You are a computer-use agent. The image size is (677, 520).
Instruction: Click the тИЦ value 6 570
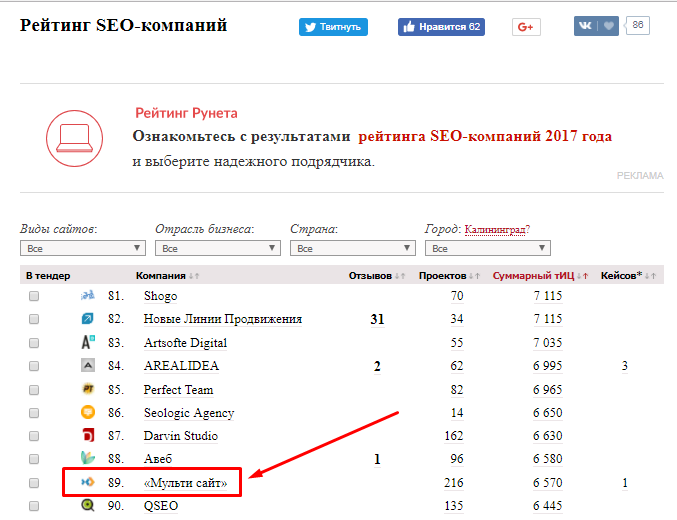[547, 483]
